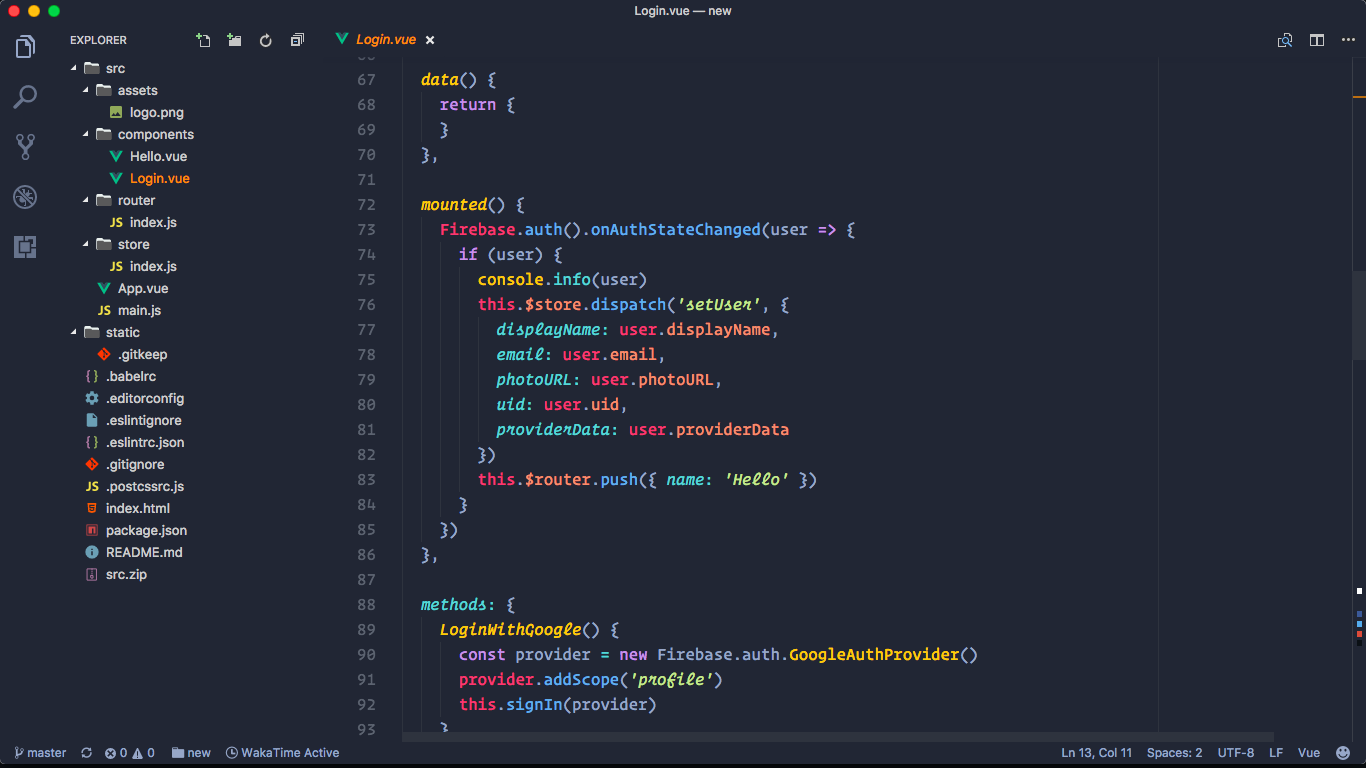1366x768 pixels.
Task: Click the Open Changes icon in editor toolbar
Action: point(1285,40)
